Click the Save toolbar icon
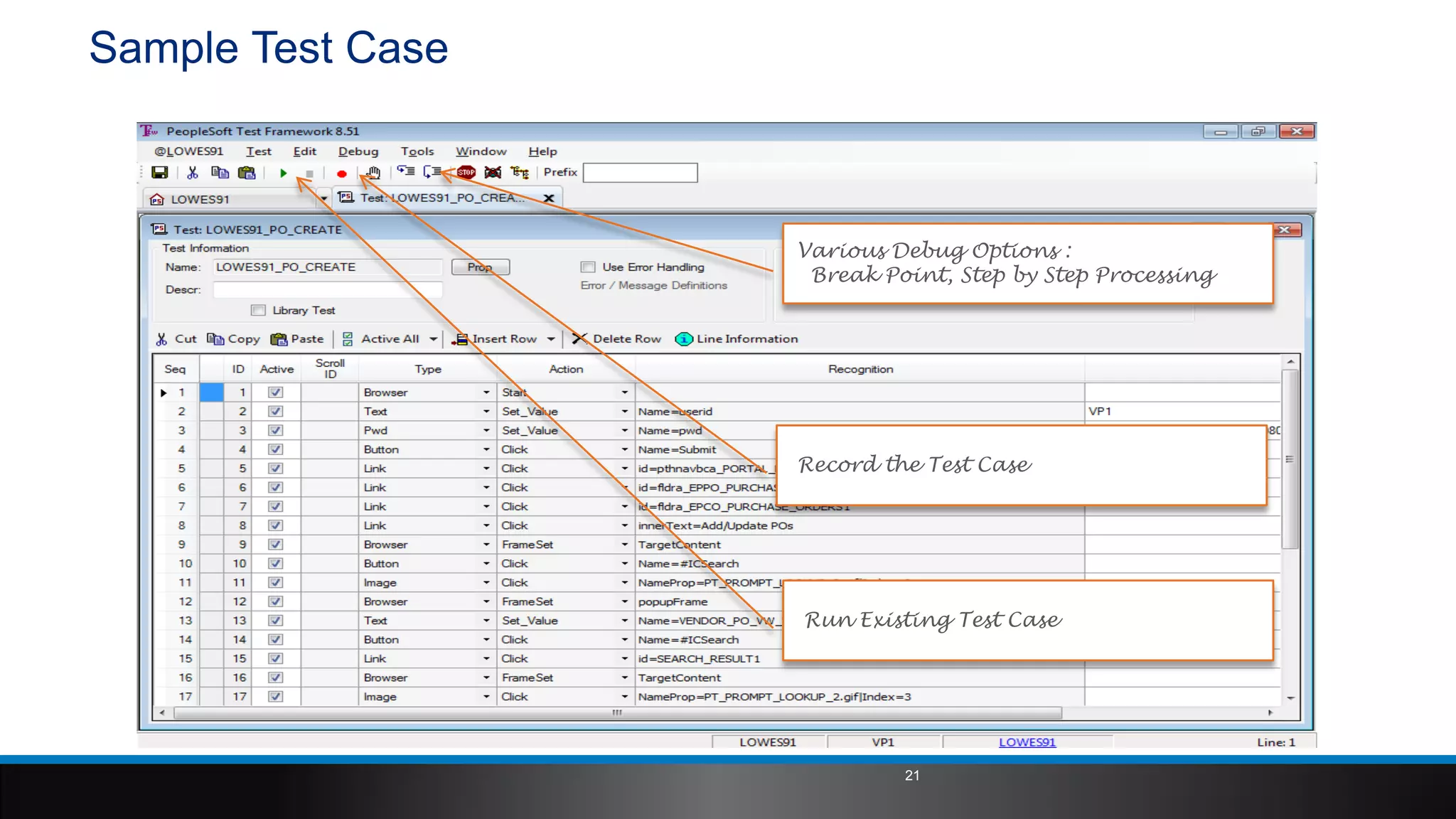 160,173
